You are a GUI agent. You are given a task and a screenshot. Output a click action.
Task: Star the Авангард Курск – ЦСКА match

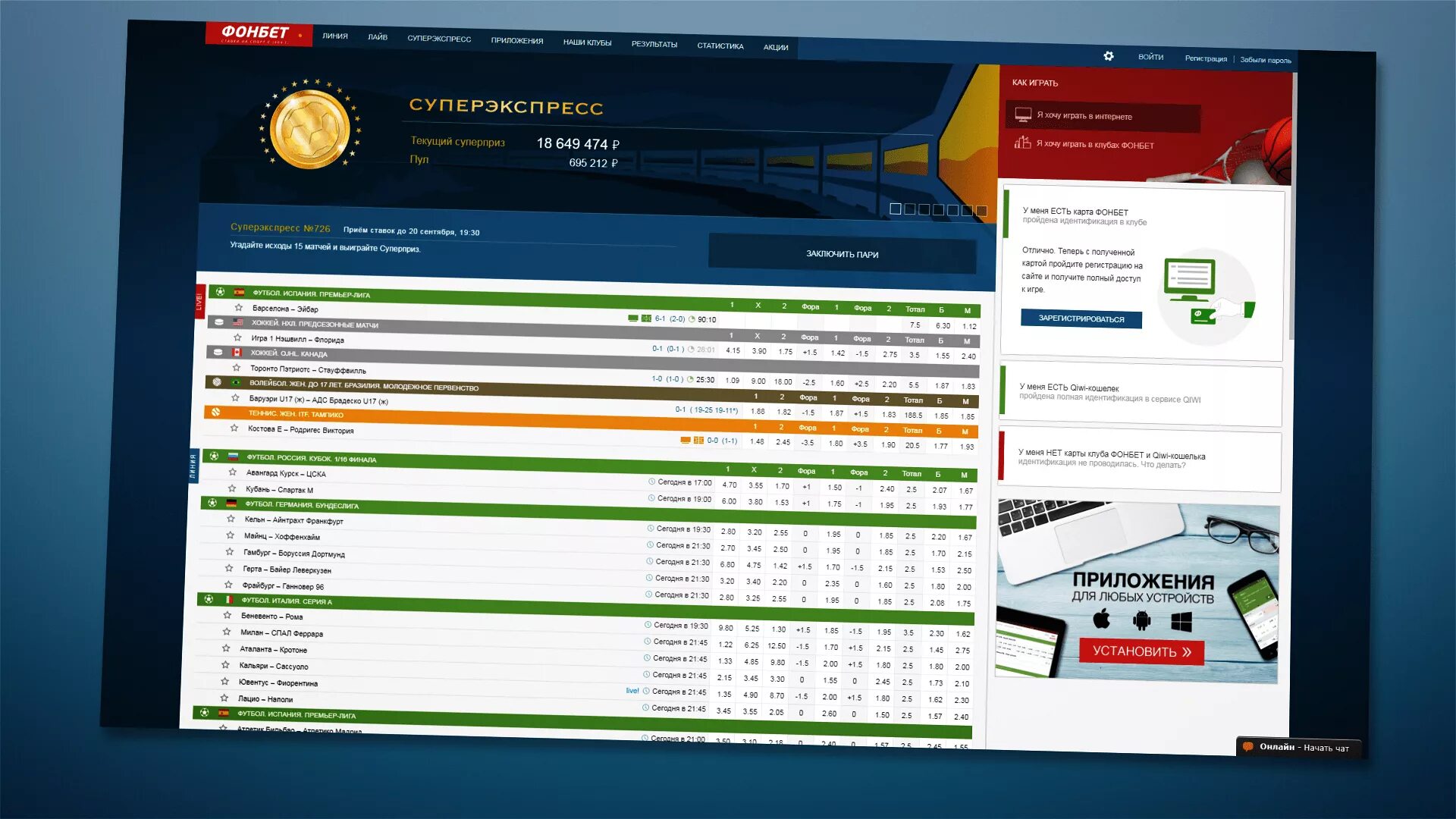(233, 472)
